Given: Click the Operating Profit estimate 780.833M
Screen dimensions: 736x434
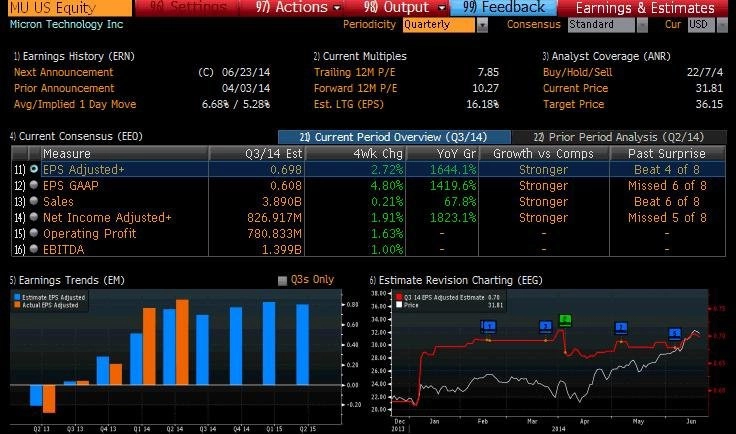Looking at the screenshot, I should (274, 233).
